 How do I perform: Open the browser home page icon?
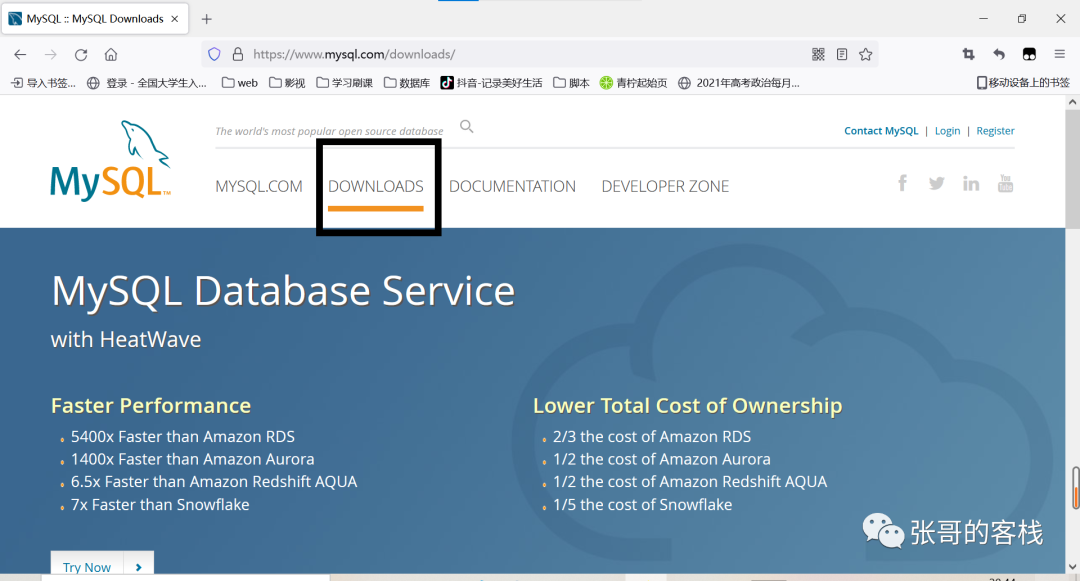click(x=111, y=54)
